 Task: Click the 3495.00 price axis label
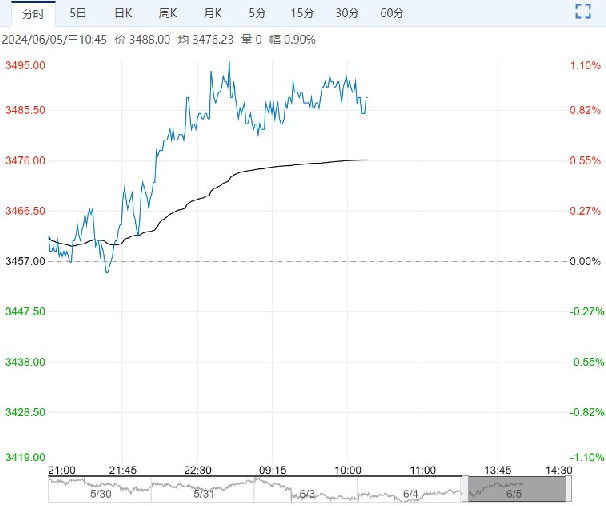tap(27, 65)
